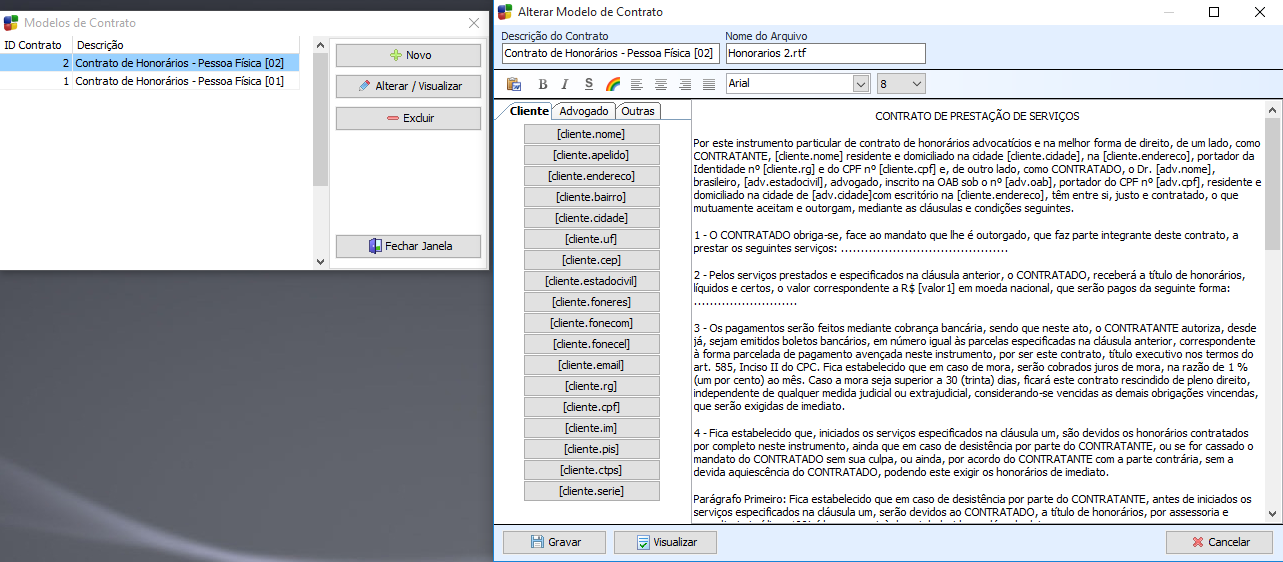Insert the [cliente.cep] field

pyautogui.click(x=591, y=260)
